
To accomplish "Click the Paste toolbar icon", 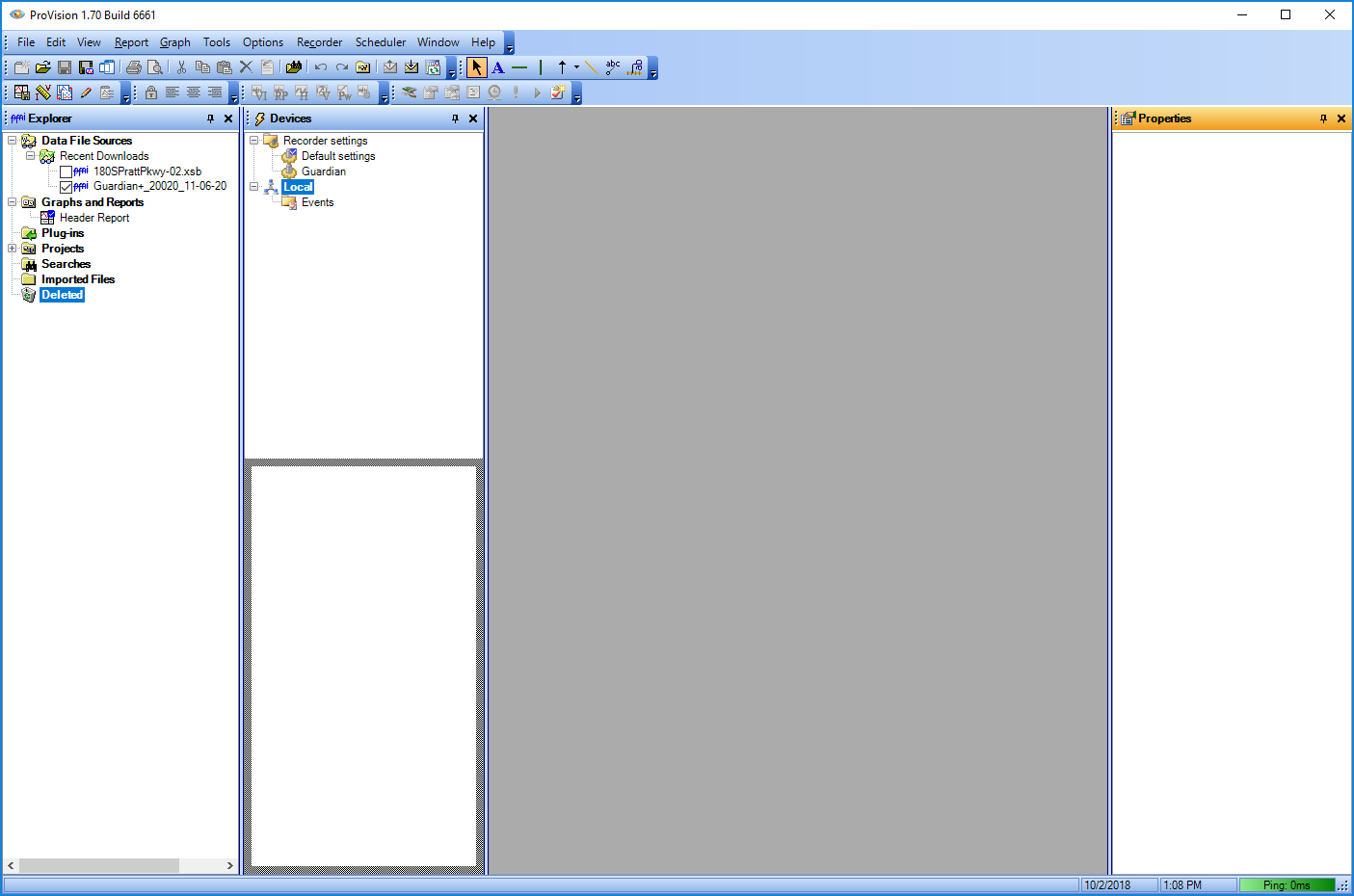I will pos(225,67).
